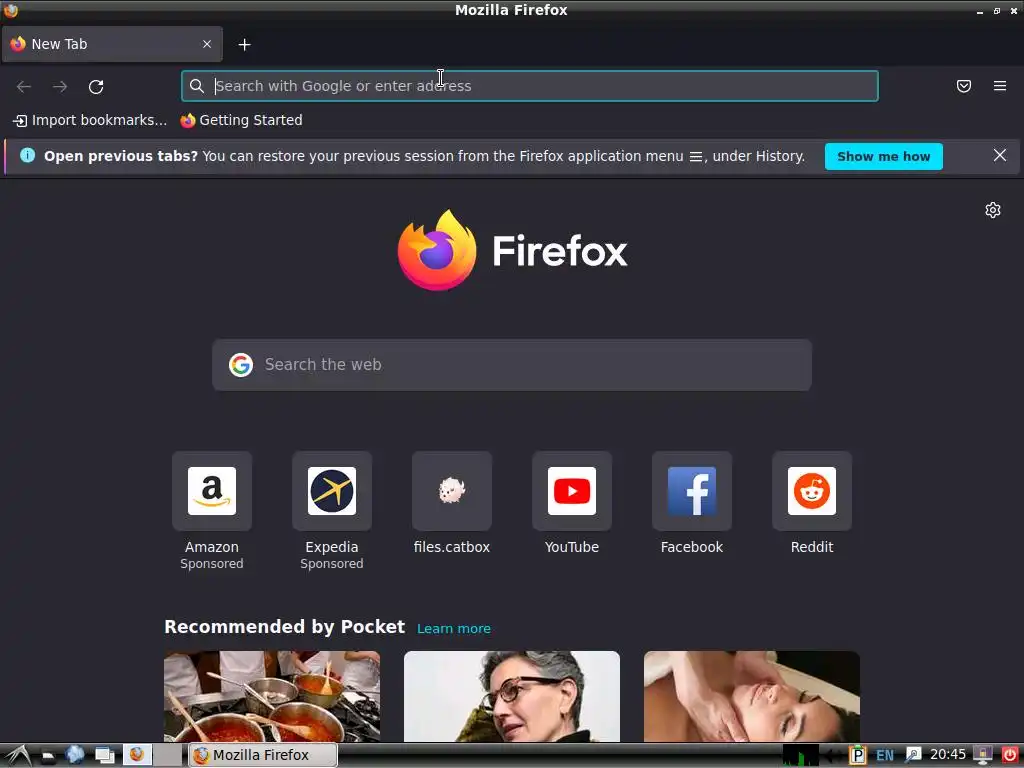Reload the current page
This screenshot has width=1024, height=768.
[x=96, y=86]
